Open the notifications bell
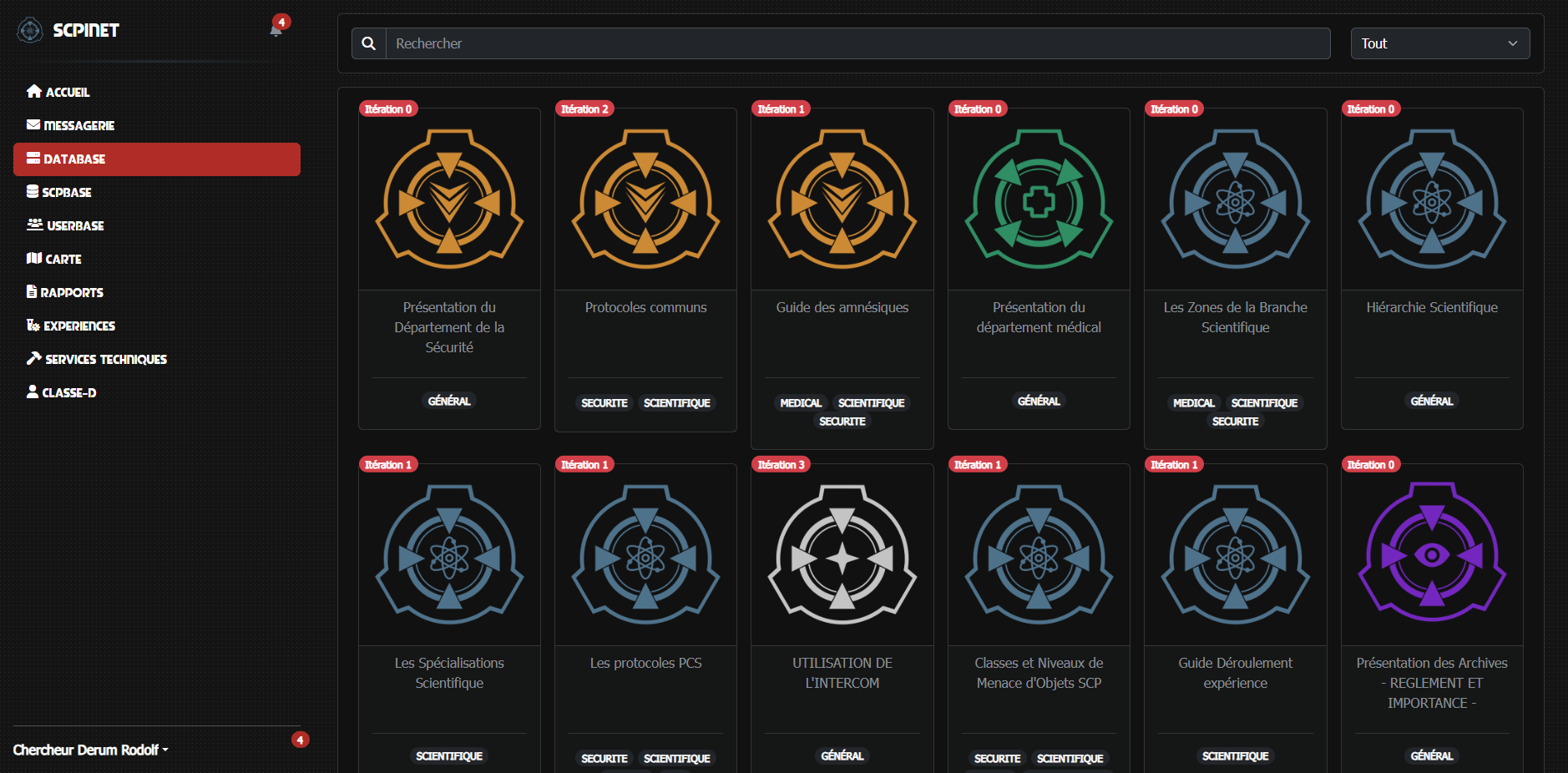Screen dimensions: 1568x773 pyautogui.click(x=276, y=30)
